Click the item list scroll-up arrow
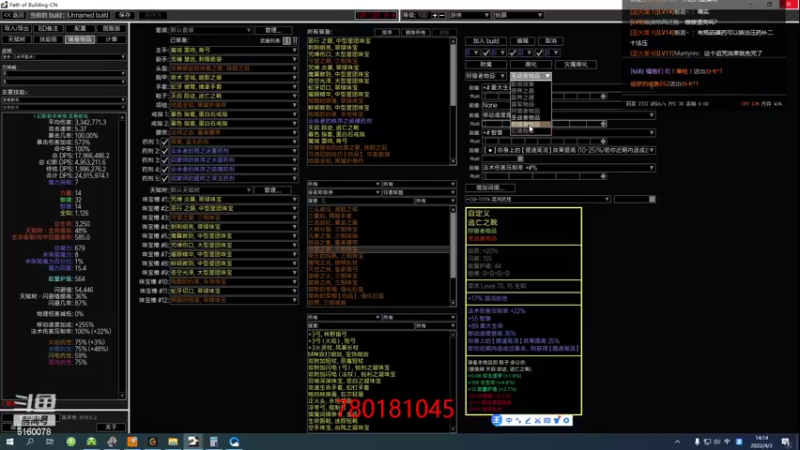Screen dimensions: 800x450 pyautogui.click(x=453, y=41)
